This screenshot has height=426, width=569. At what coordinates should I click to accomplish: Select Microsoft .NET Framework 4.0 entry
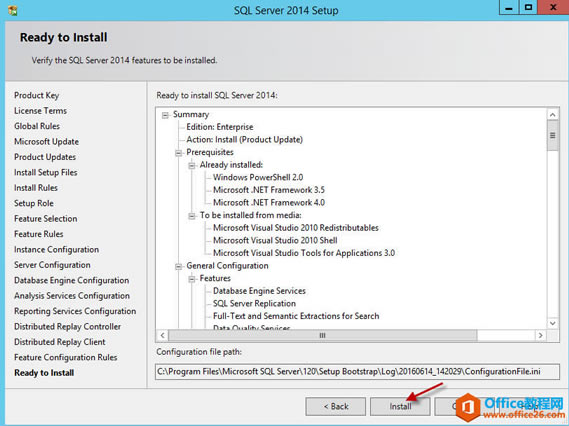click(x=269, y=203)
